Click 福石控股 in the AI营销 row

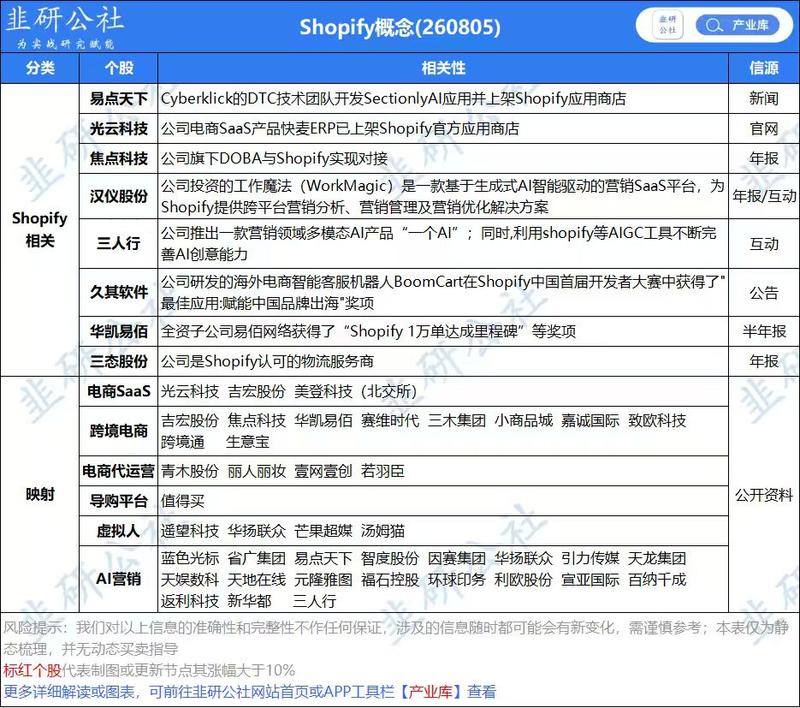pos(390,580)
